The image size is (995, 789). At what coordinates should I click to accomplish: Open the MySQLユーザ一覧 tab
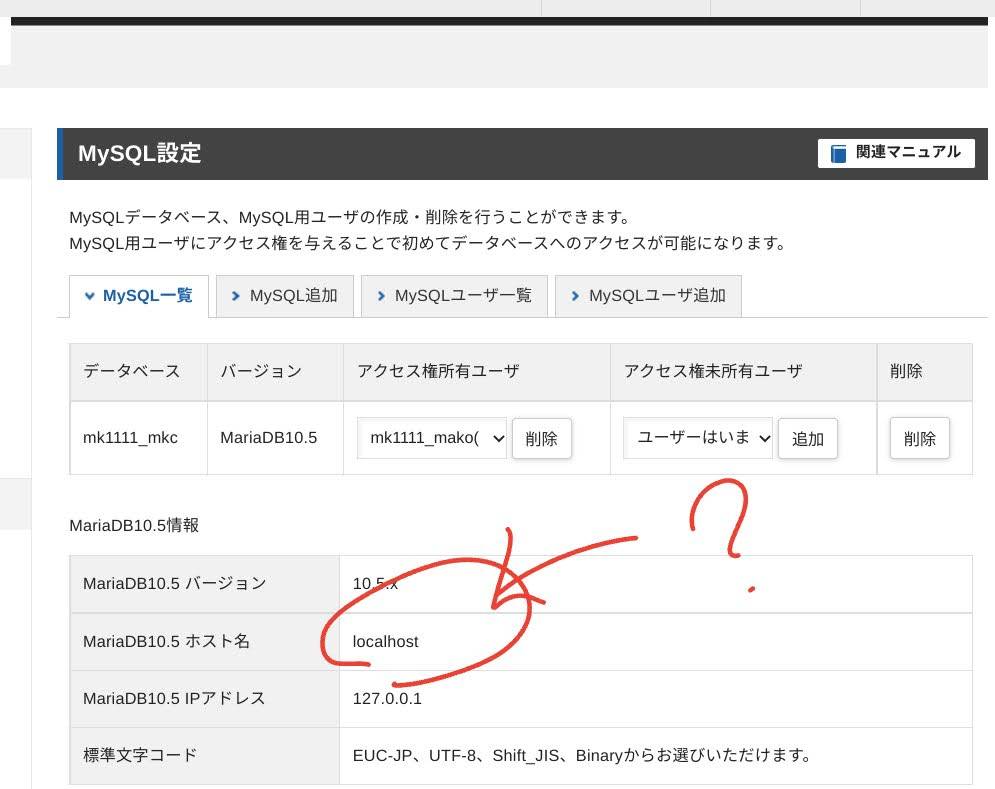pos(454,296)
